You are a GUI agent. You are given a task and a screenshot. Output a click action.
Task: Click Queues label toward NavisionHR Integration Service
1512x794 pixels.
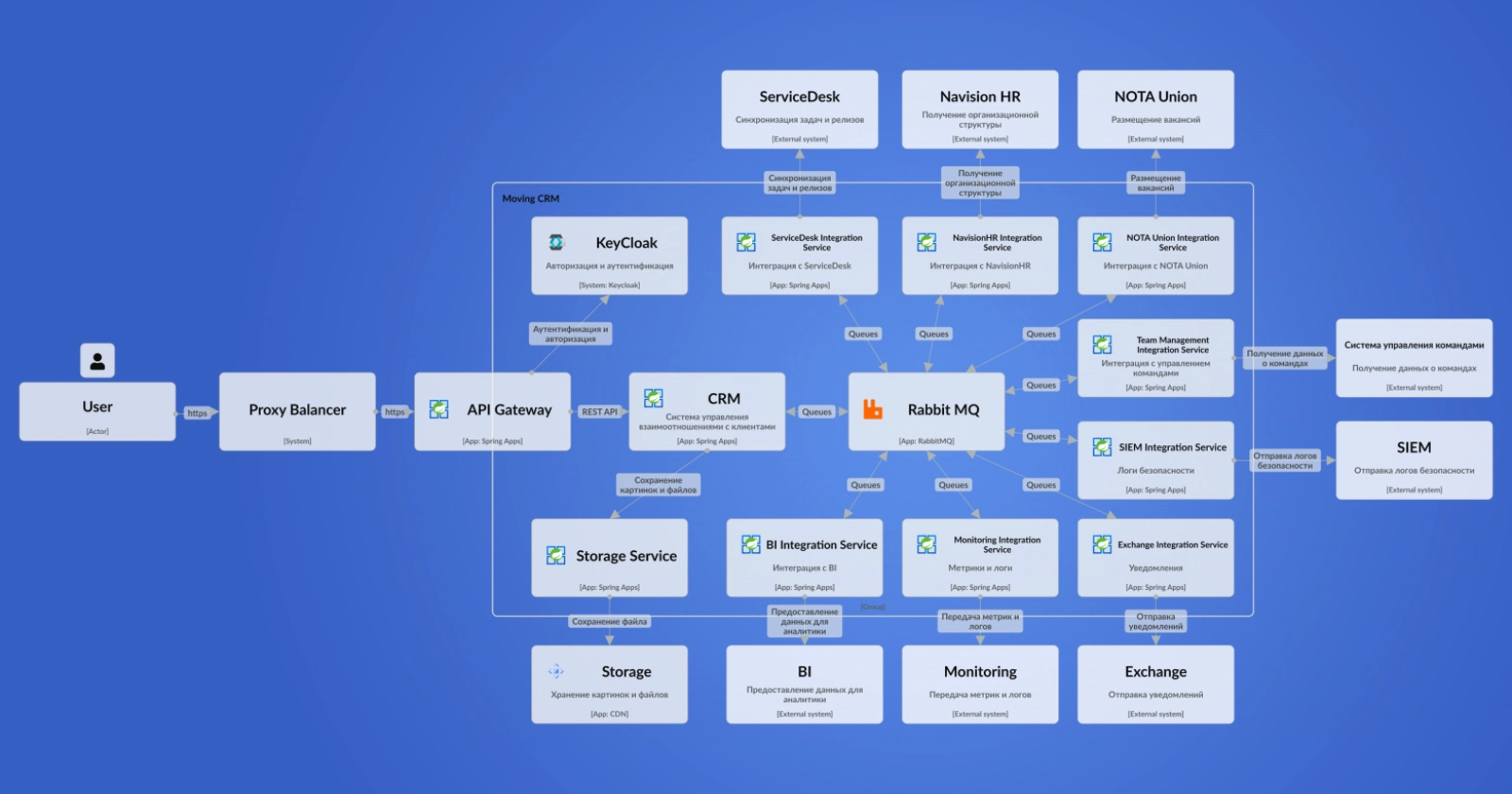[934, 334]
